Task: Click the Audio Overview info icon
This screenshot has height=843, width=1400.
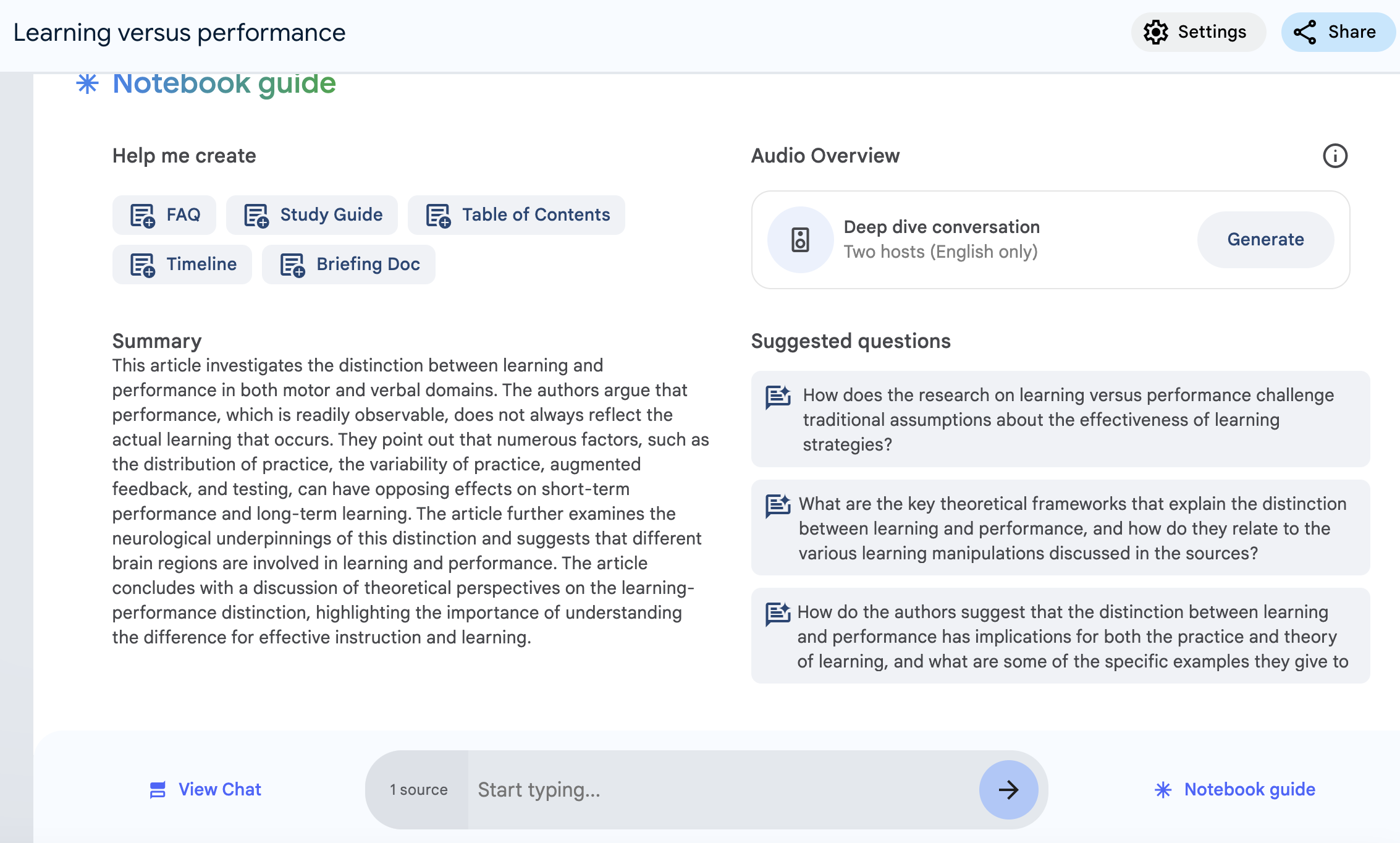Action: pos(1335,156)
